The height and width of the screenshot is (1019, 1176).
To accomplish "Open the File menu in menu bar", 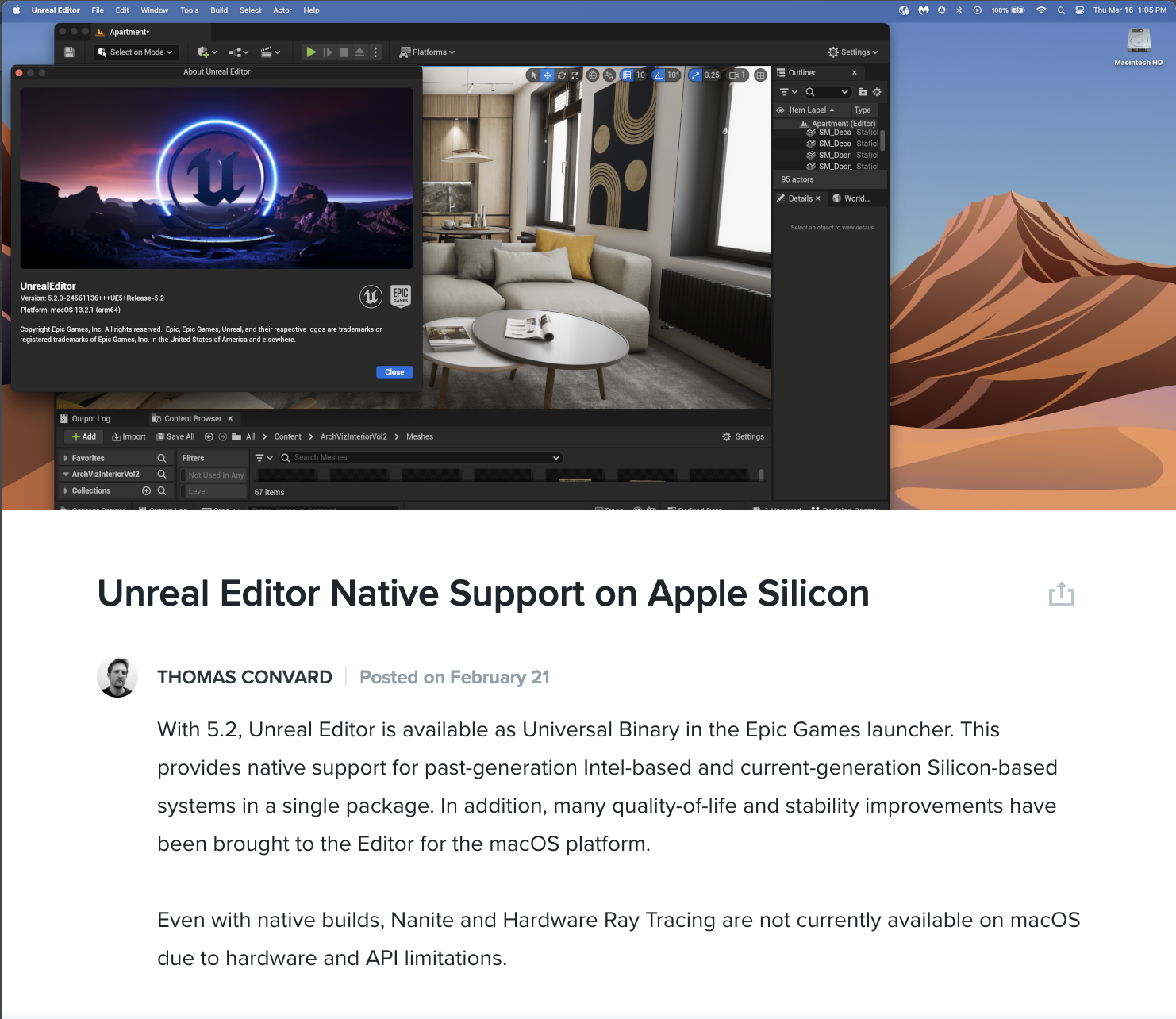I will (98, 10).
